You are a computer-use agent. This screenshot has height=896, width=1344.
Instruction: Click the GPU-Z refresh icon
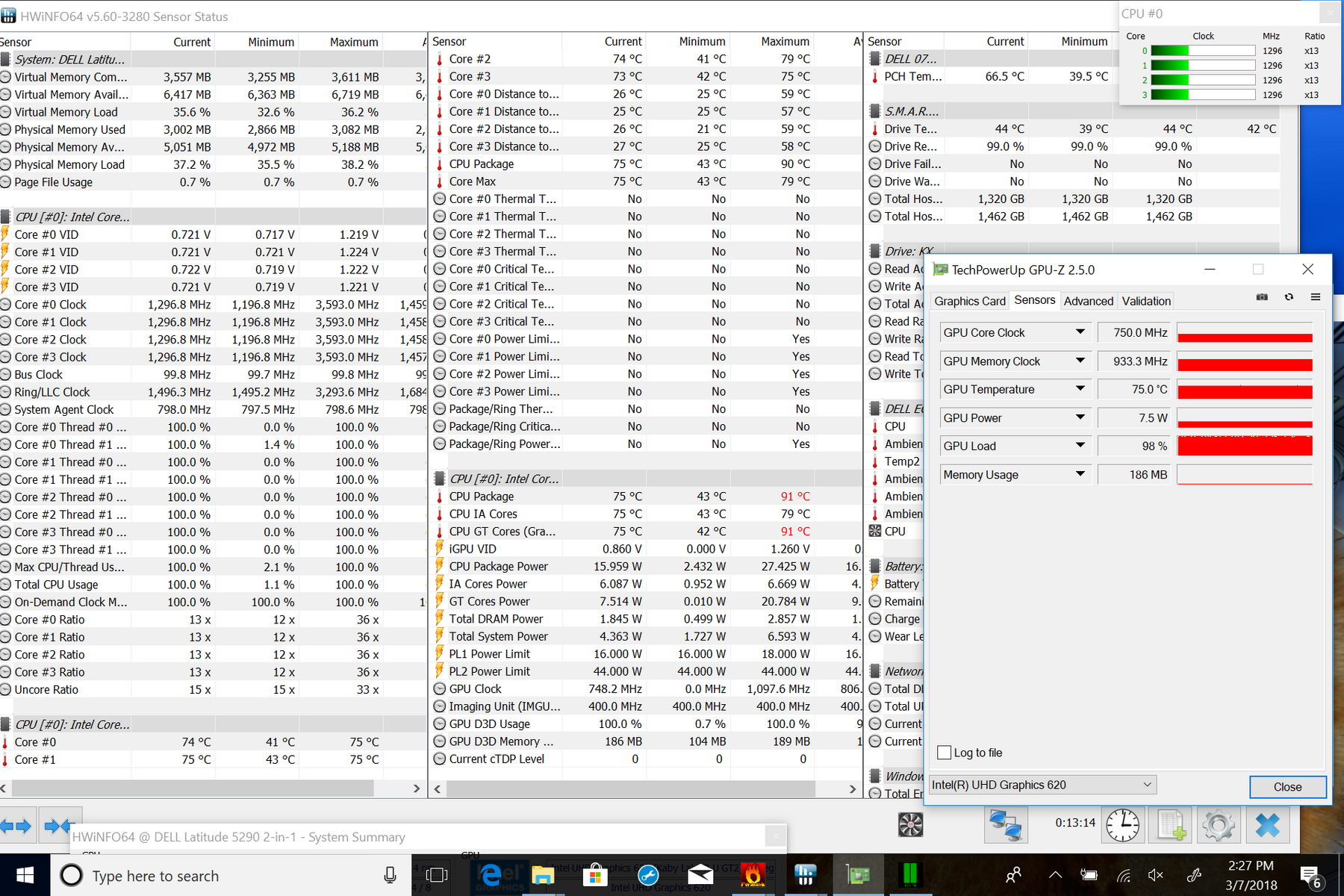[x=1289, y=297]
